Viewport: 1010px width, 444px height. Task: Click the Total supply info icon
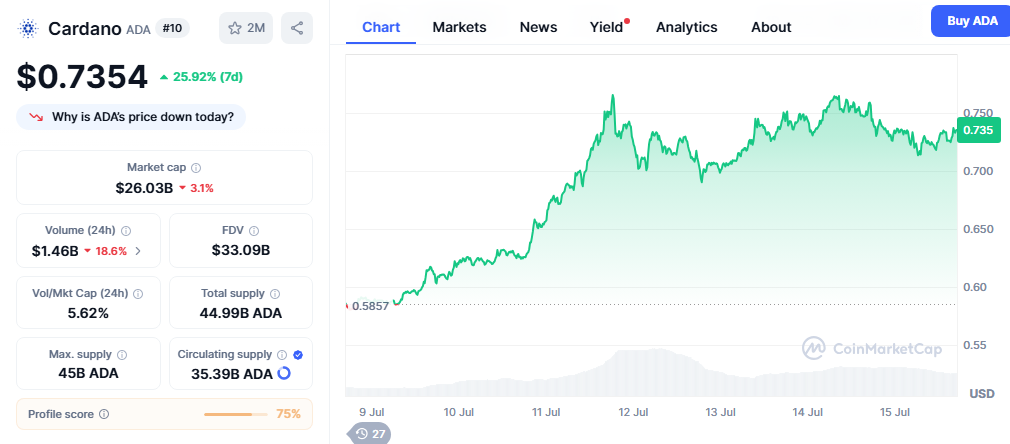coord(275,294)
